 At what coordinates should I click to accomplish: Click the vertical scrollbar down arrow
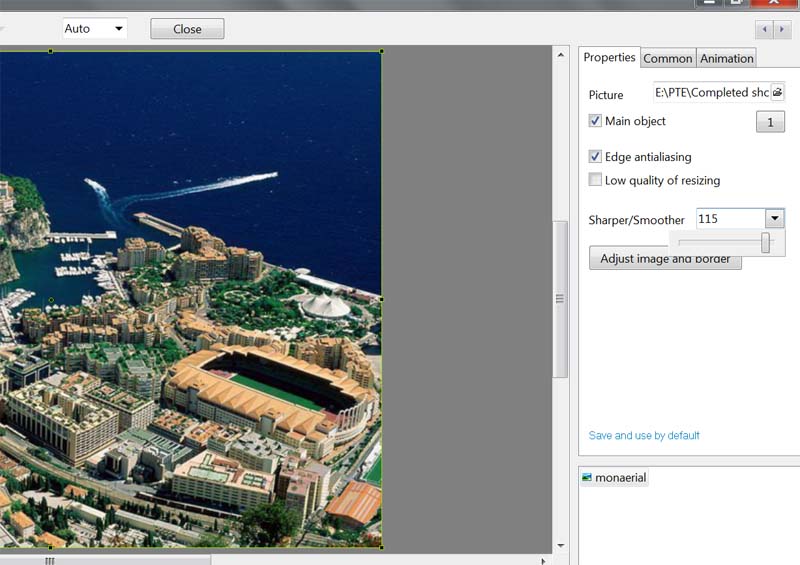[560, 545]
